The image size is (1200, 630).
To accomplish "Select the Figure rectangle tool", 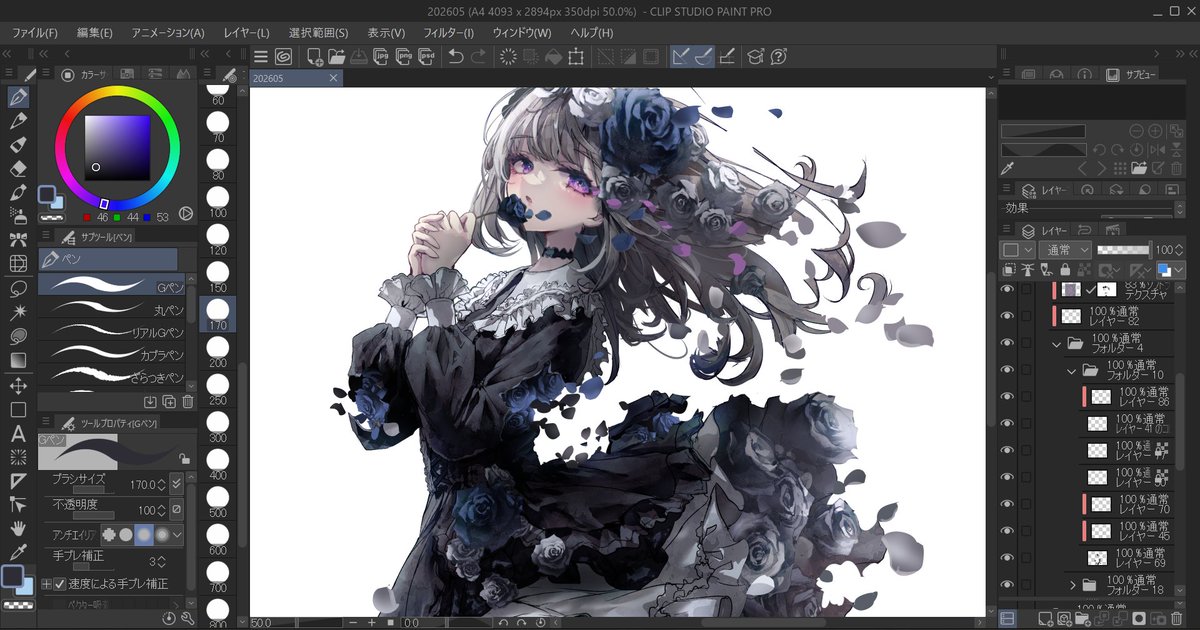I will 18,410.
